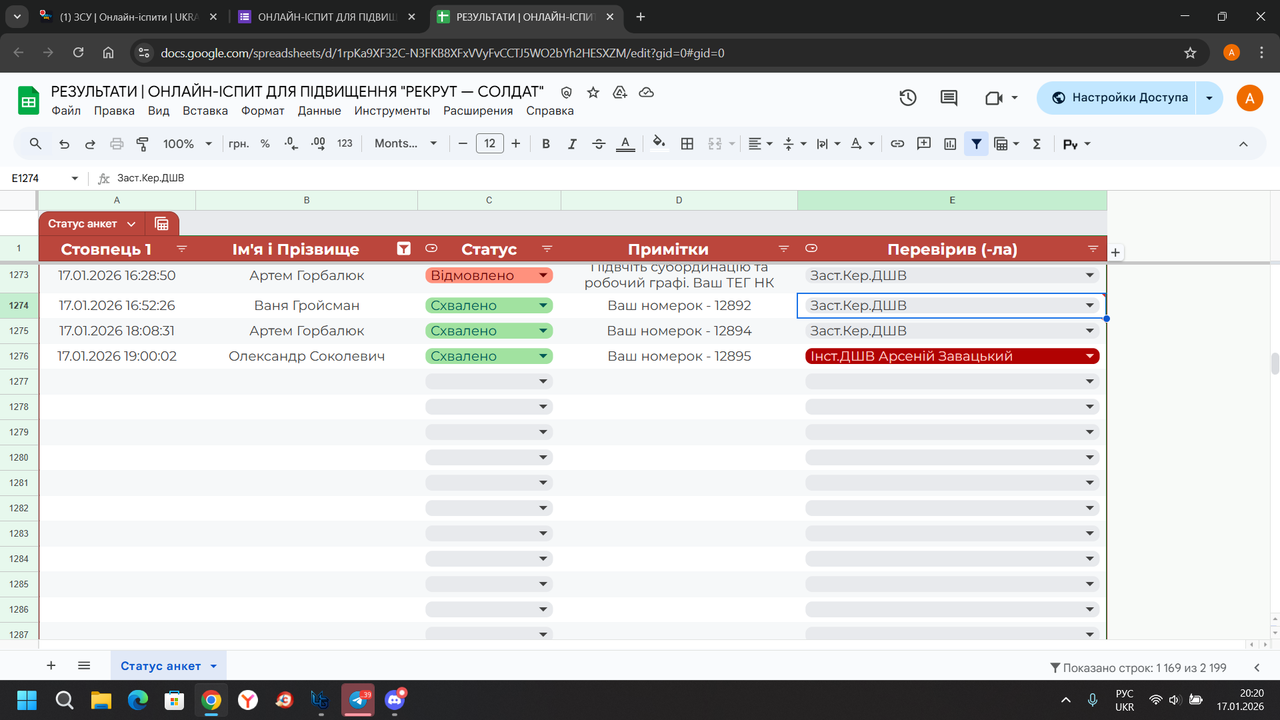Screen dimensions: 1280x720
Task: Open version history clock icon
Action: point(908,98)
